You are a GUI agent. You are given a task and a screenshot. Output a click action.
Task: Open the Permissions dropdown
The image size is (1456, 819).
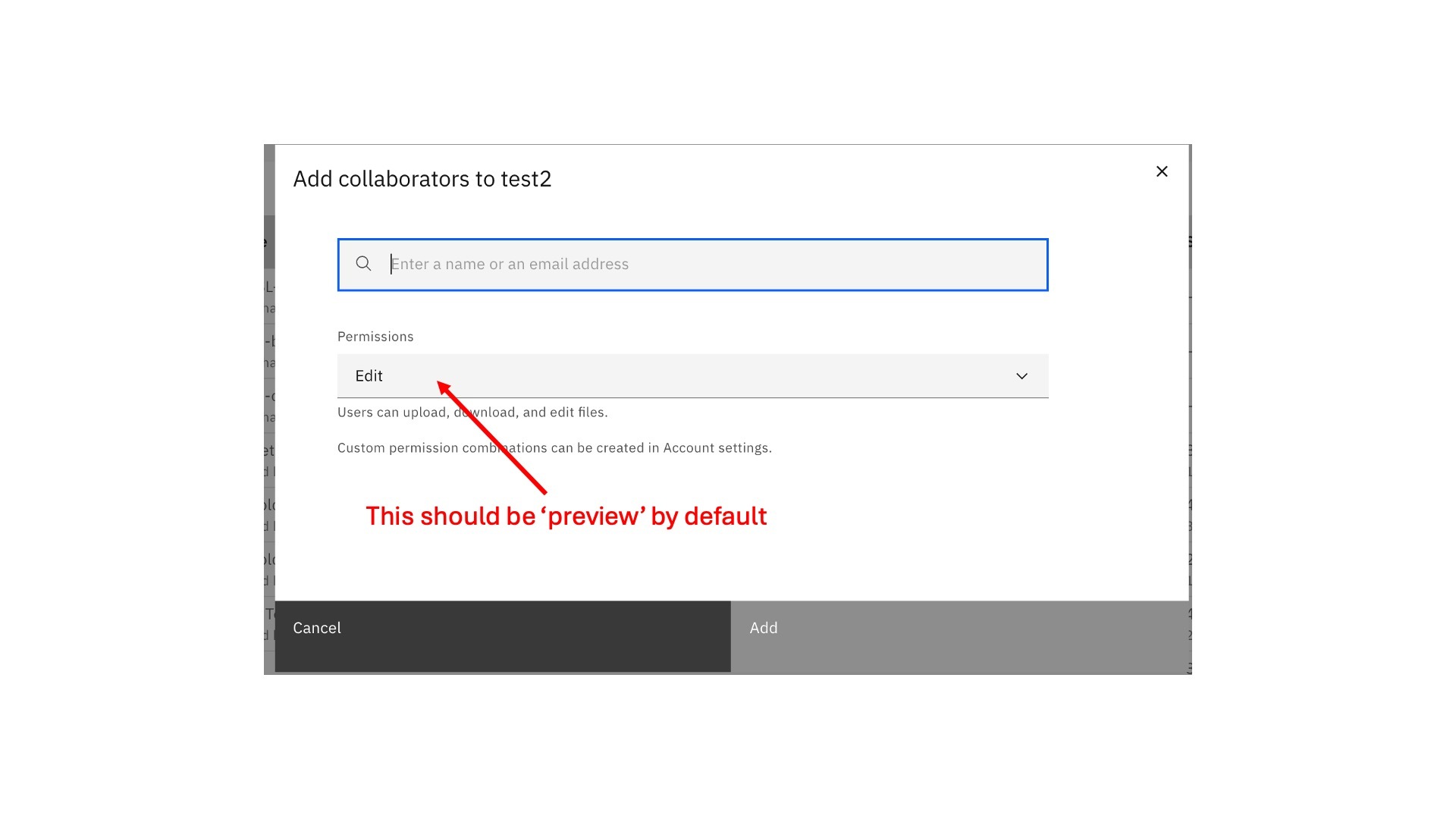point(692,375)
